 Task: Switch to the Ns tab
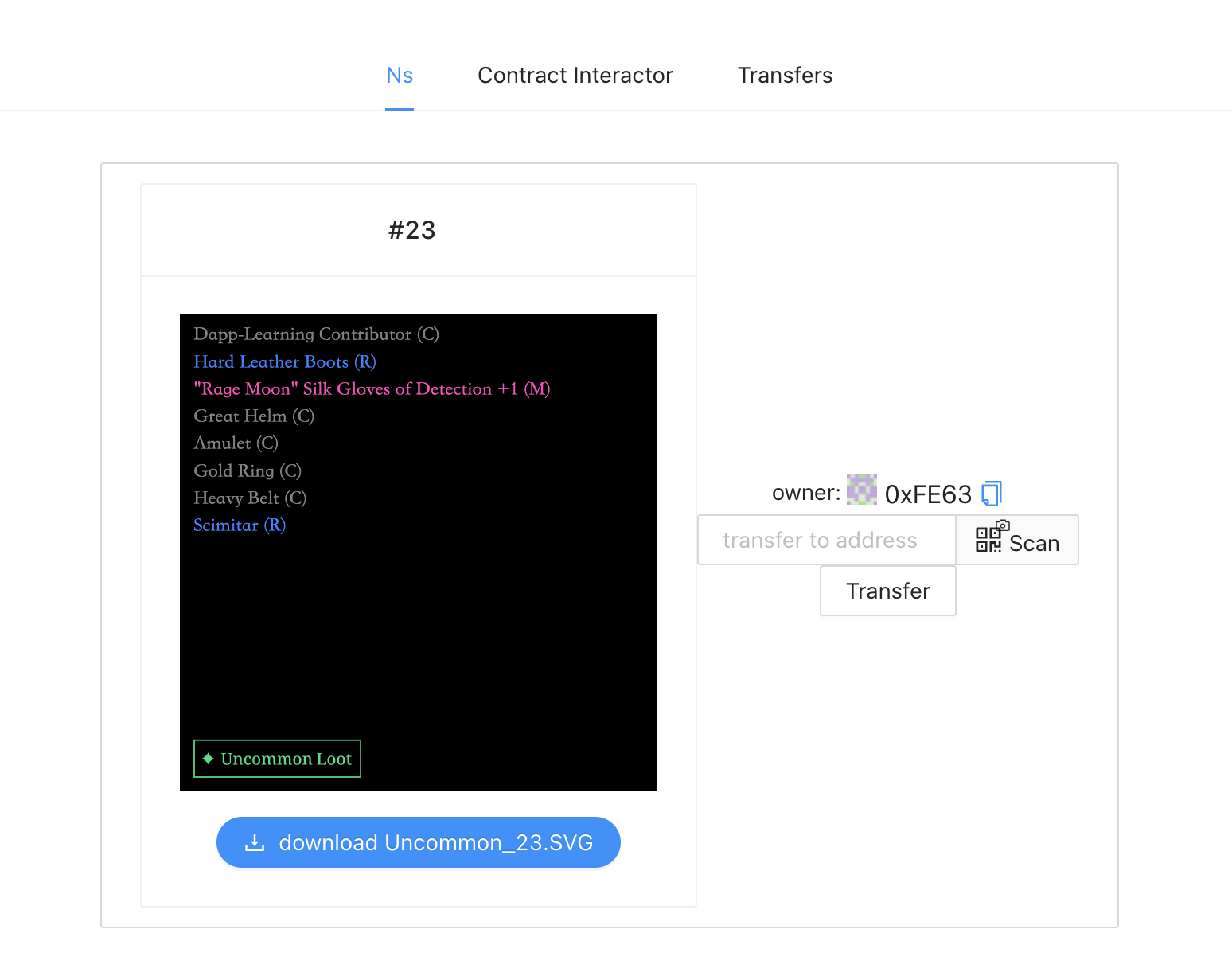click(x=400, y=76)
